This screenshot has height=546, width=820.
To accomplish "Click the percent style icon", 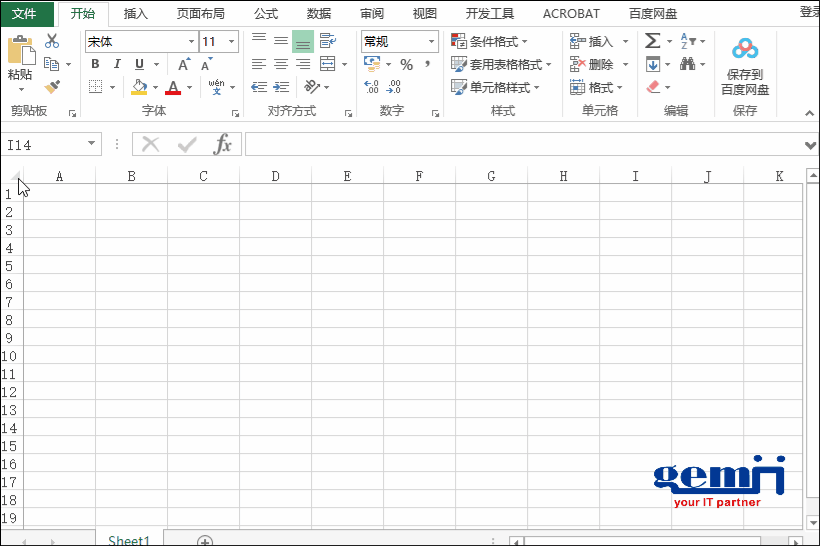I will click(406, 64).
